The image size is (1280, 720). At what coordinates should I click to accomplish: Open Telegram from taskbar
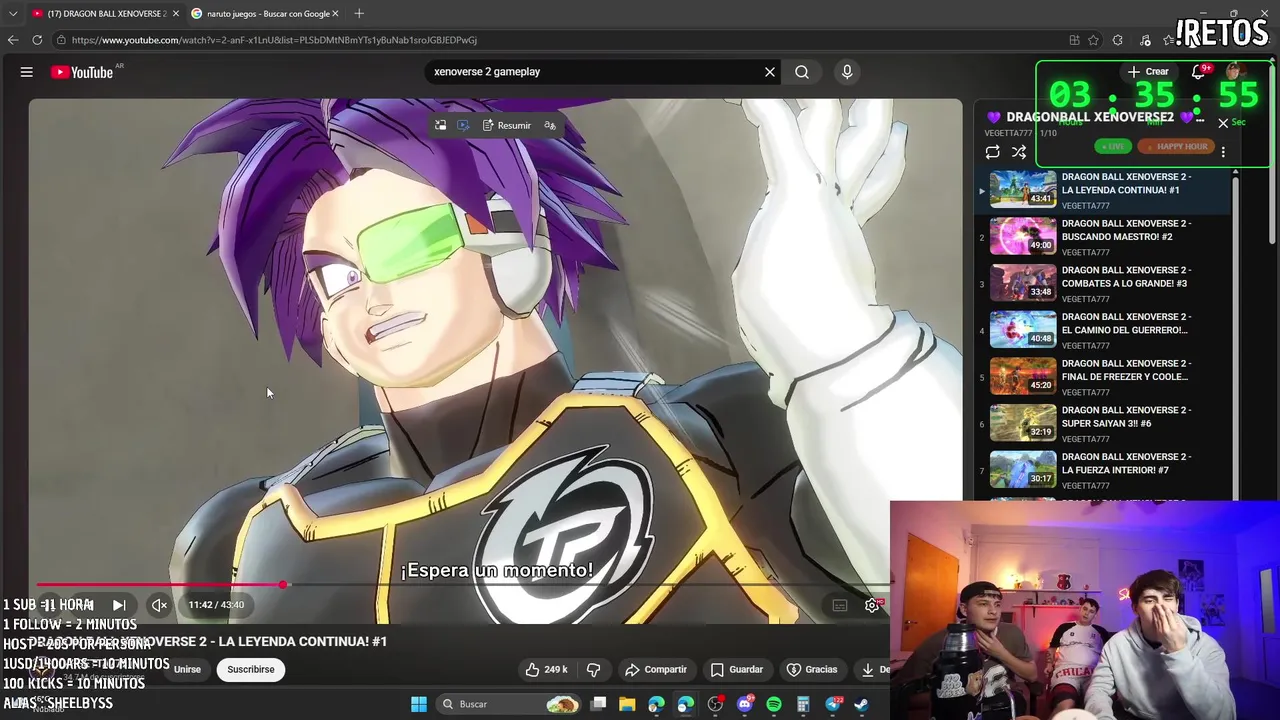point(832,704)
